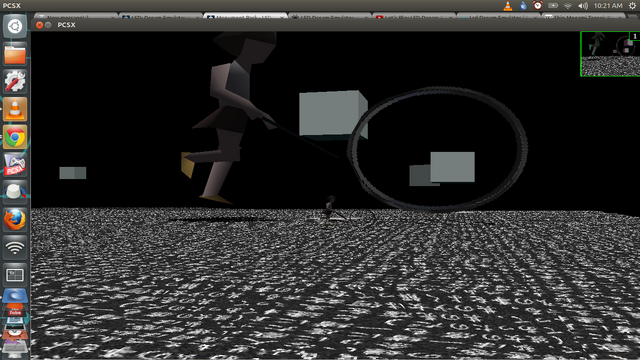
Task: Expand the battery indicator menu
Action: [x=553, y=6]
